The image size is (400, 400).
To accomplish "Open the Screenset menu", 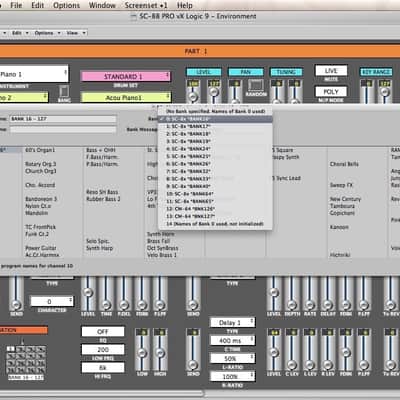I will (x=146, y=5).
